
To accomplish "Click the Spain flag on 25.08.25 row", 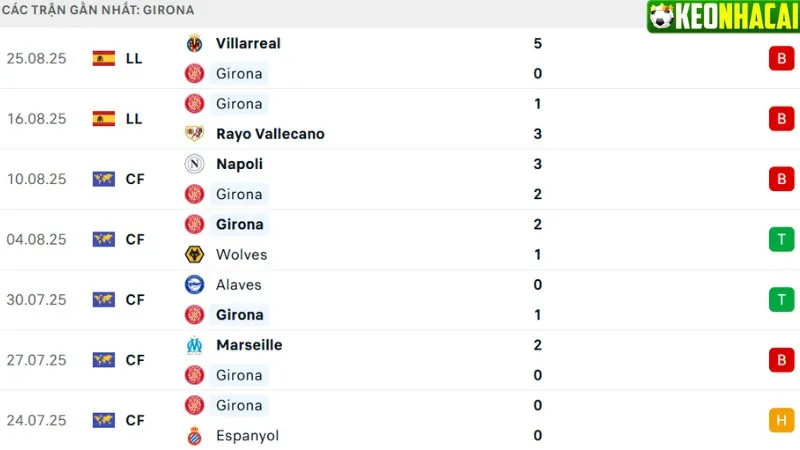I will click(103, 58).
